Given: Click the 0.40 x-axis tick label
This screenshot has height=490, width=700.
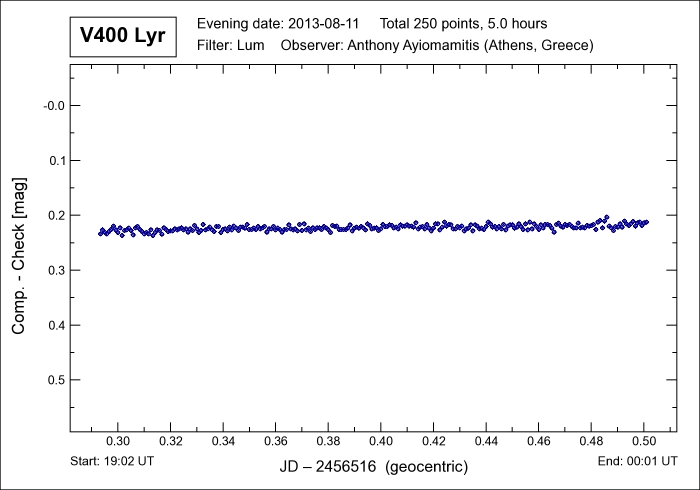Looking at the screenshot, I should tap(381, 441).
